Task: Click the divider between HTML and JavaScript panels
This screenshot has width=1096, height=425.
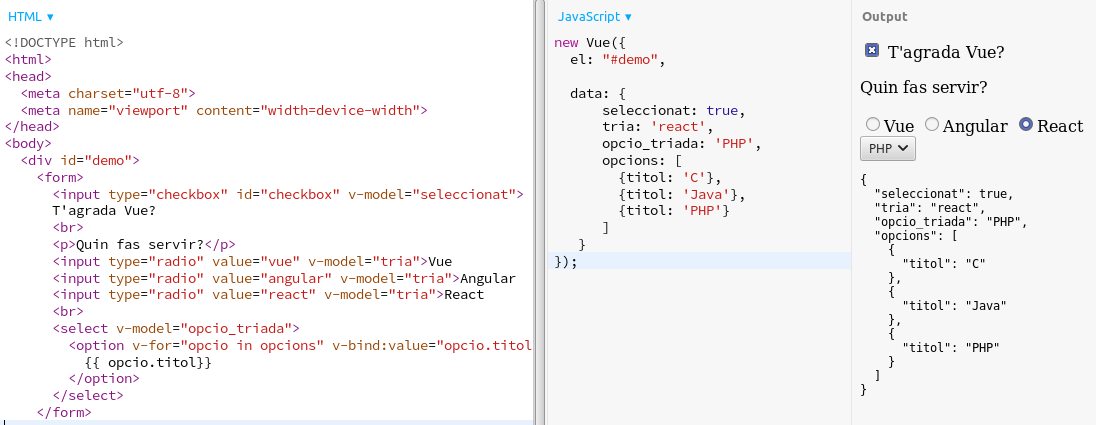Action: point(539,212)
